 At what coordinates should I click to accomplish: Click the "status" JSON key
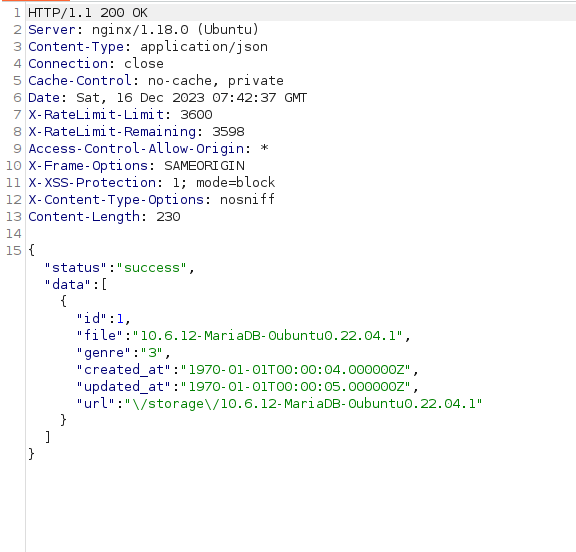76,268
